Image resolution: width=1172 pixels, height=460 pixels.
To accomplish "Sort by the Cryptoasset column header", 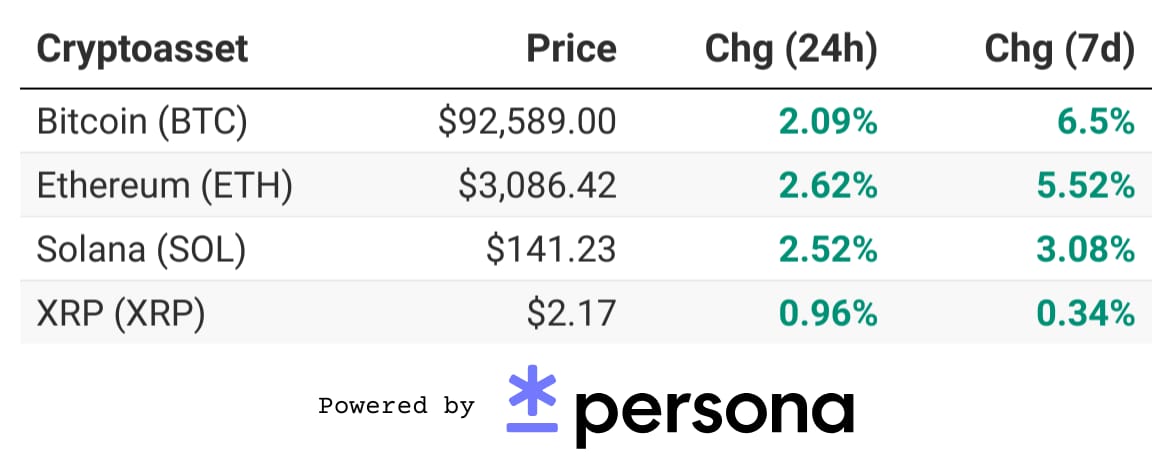I will click(x=142, y=49).
